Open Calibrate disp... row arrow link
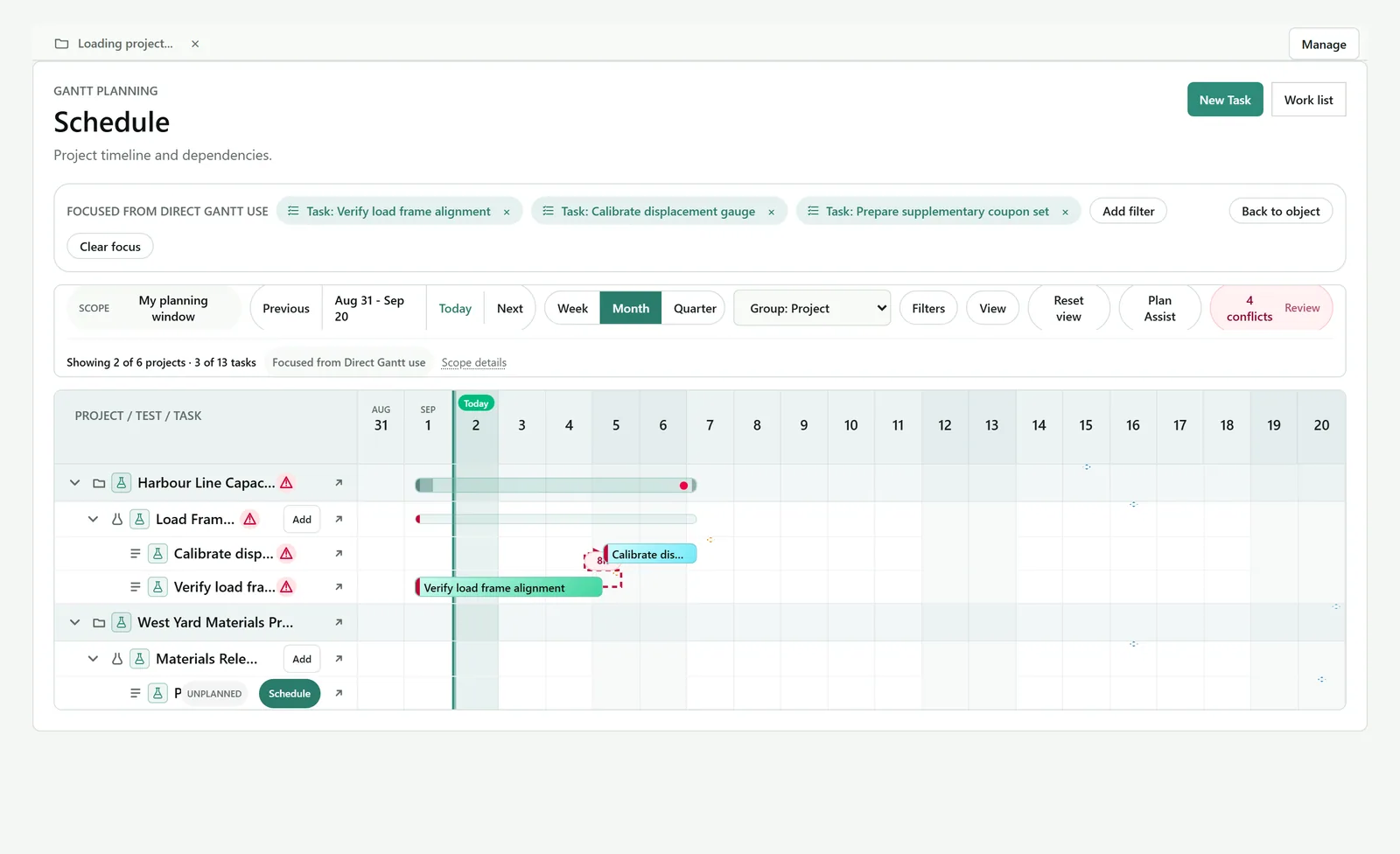Image resolution: width=1400 pixels, height=854 pixels. (x=339, y=554)
